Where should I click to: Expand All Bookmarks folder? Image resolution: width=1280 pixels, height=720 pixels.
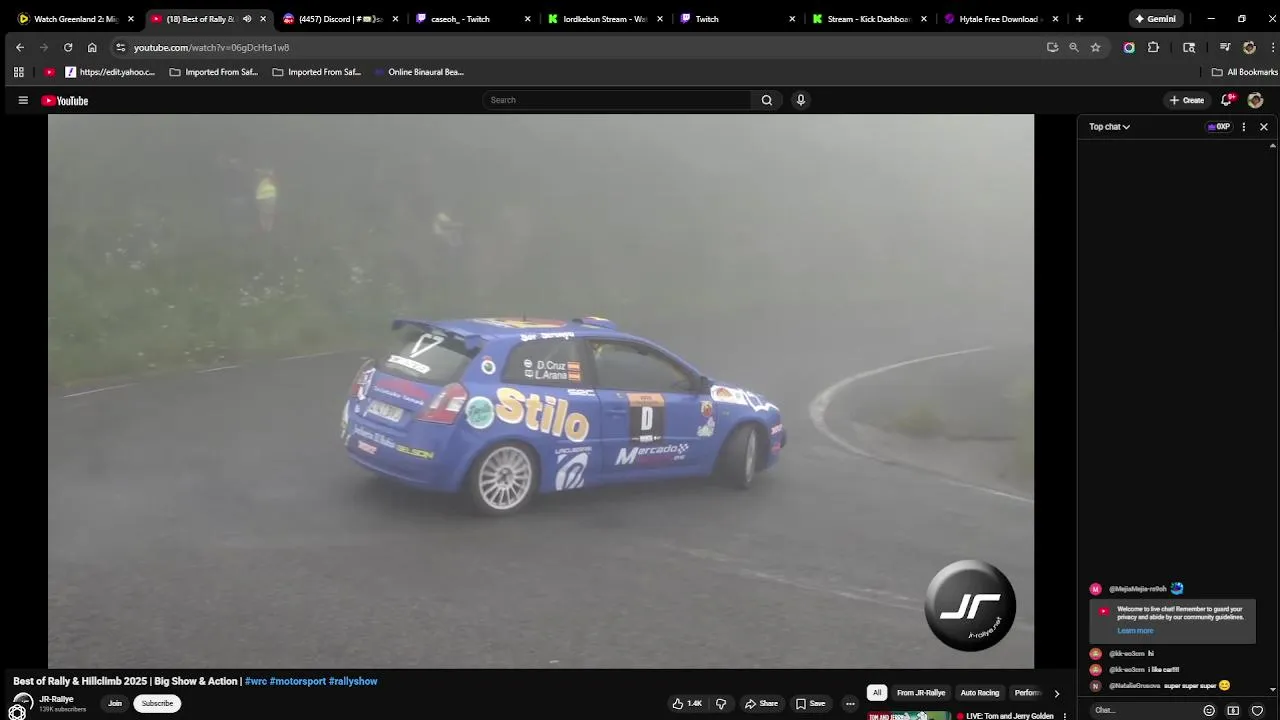click(1244, 72)
